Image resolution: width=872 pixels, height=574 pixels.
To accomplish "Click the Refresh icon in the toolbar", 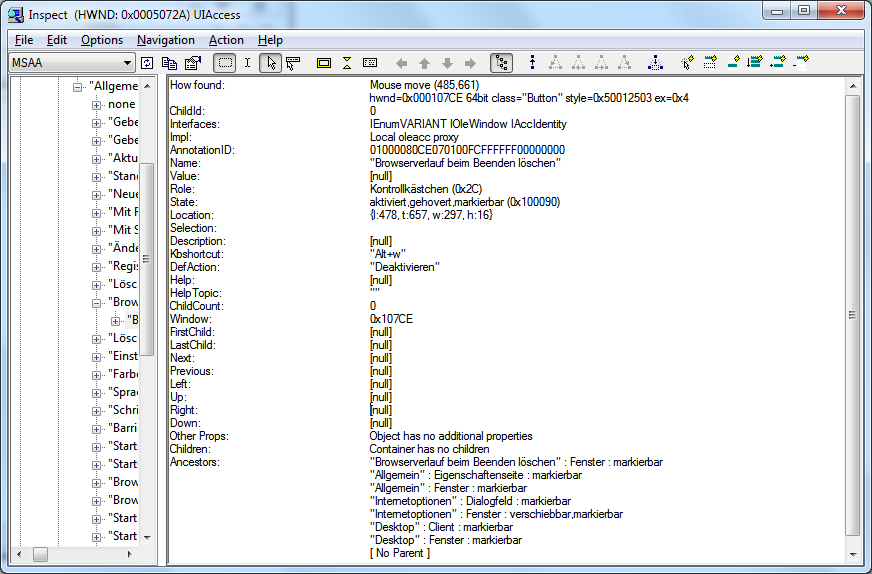I will point(147,63).
